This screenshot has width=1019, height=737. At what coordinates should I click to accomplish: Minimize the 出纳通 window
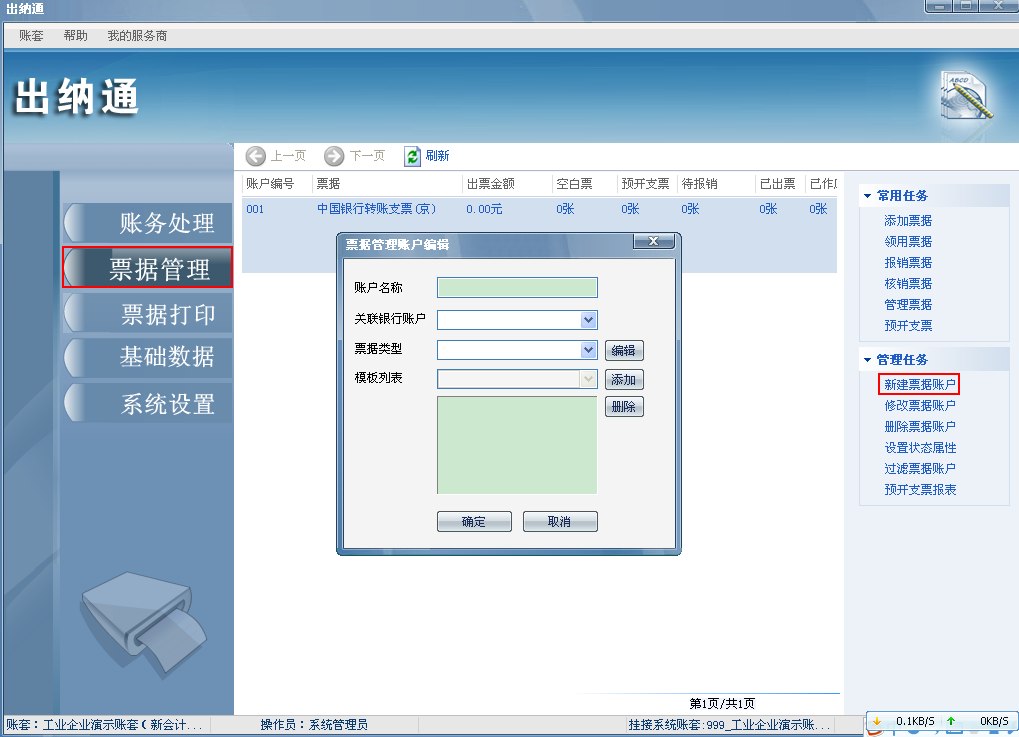click(x=939, y=6)
